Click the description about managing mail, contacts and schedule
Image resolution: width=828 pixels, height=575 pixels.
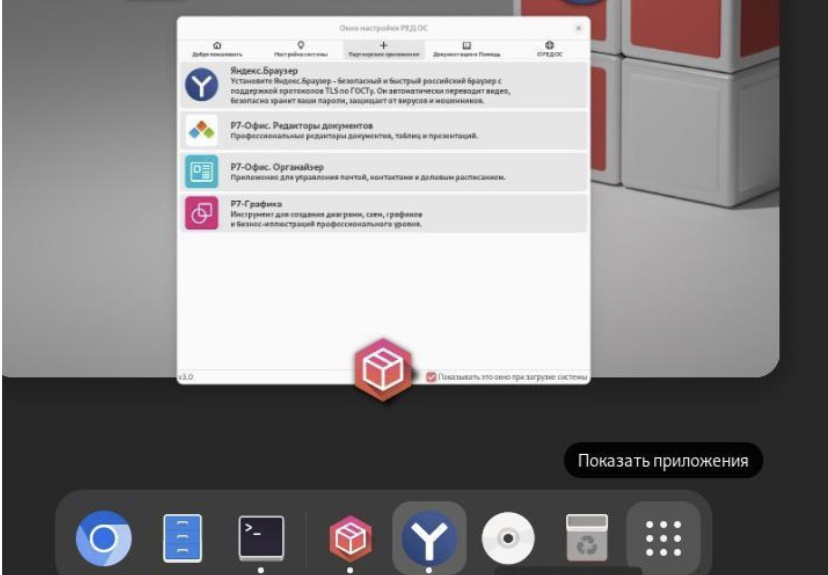[368, 177]
